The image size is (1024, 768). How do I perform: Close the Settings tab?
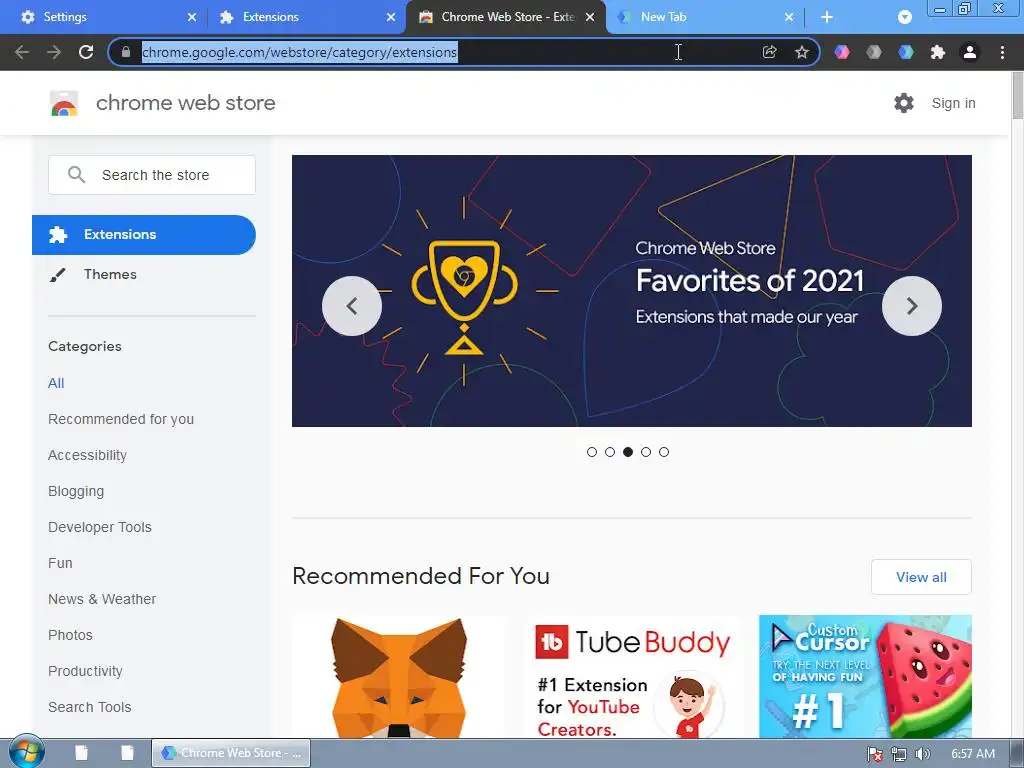tap(192, 17)
